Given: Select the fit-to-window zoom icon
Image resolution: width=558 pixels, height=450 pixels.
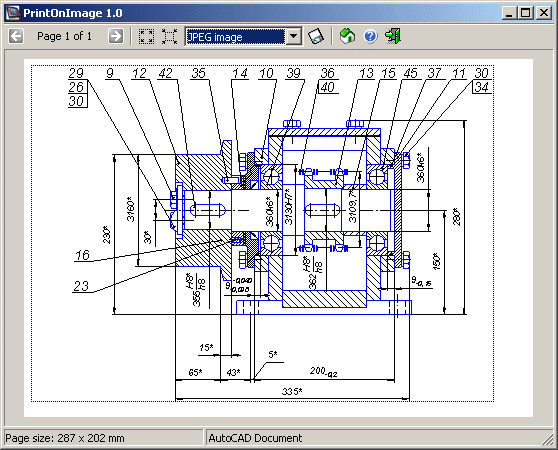Looking at the screenshot, I should pyautogui.click(x=146, y=36).
